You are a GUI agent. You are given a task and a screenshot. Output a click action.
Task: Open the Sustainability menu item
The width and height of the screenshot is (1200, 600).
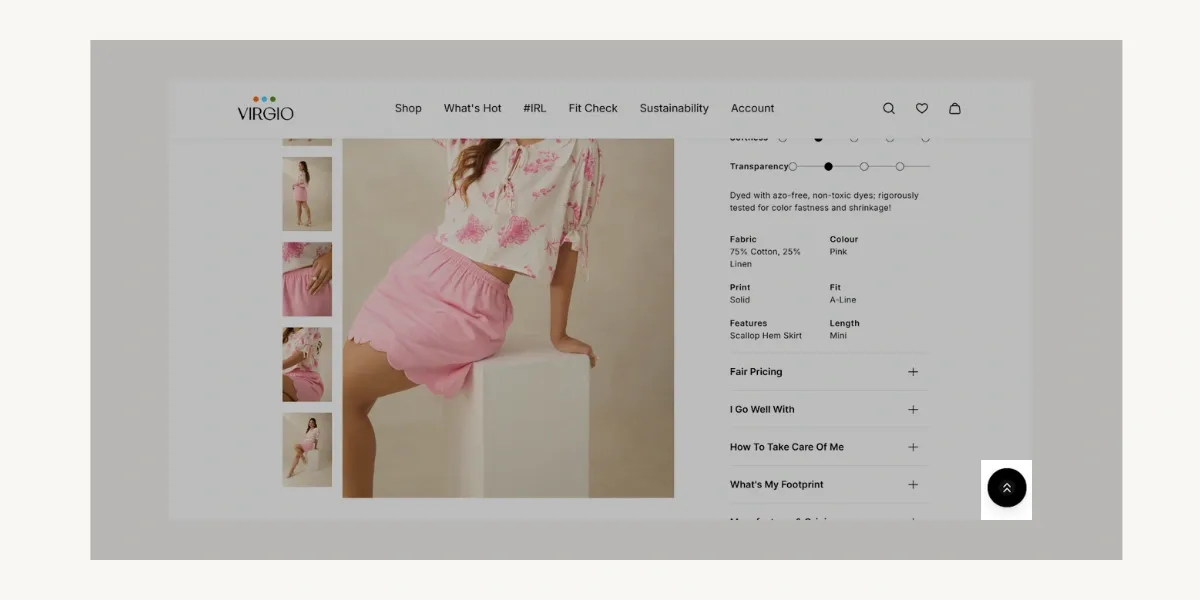(674, 108)
